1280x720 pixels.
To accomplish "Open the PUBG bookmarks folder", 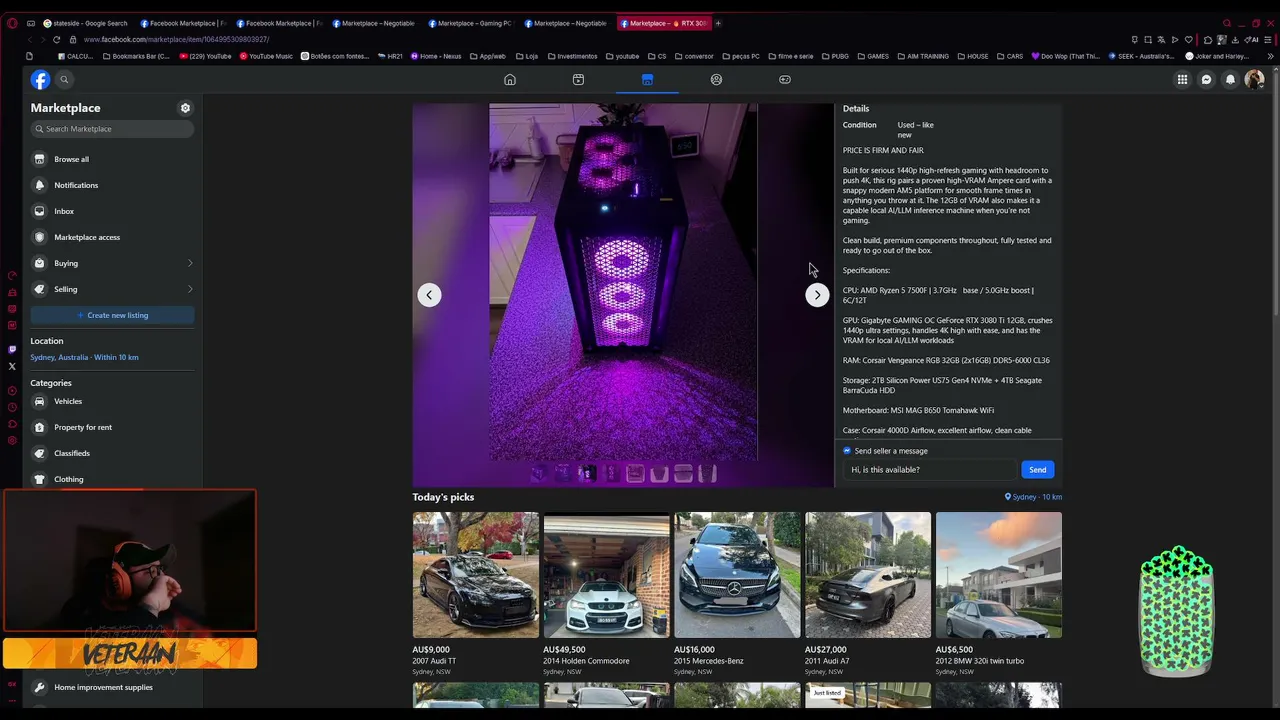I will pos(836,56).
